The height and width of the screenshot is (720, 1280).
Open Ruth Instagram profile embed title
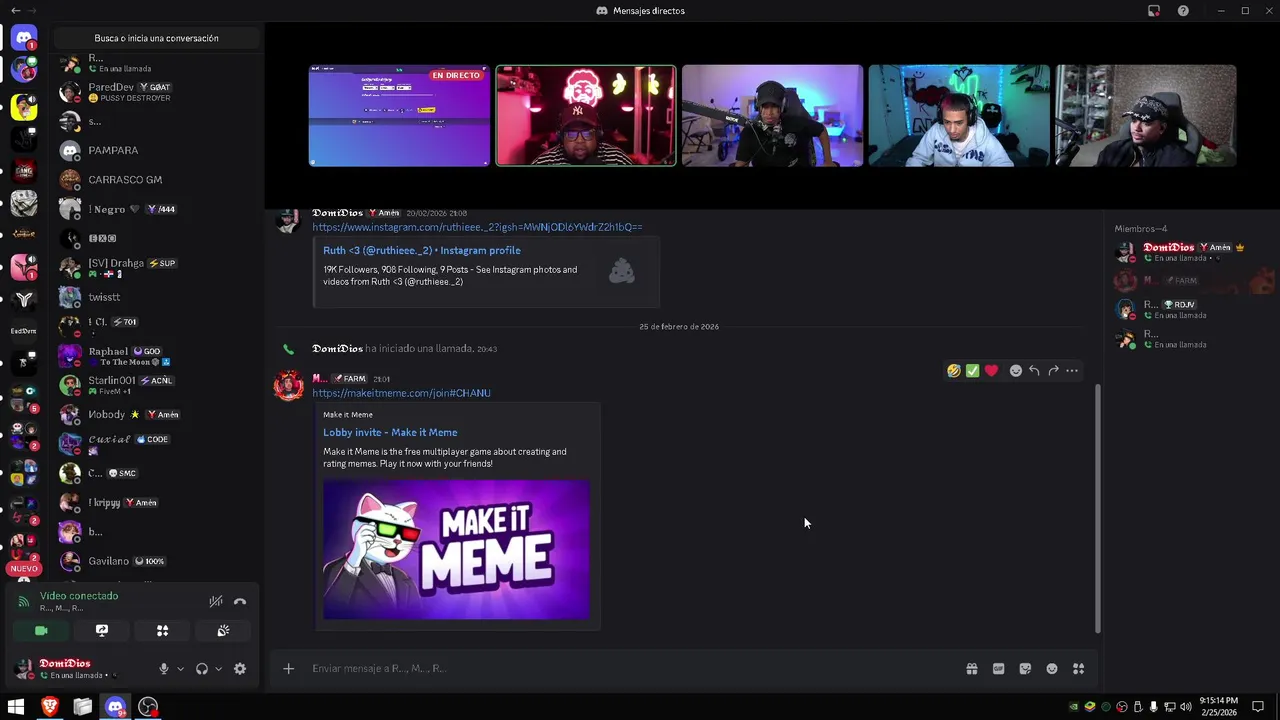pyautogui.click(x=421, y=251)
